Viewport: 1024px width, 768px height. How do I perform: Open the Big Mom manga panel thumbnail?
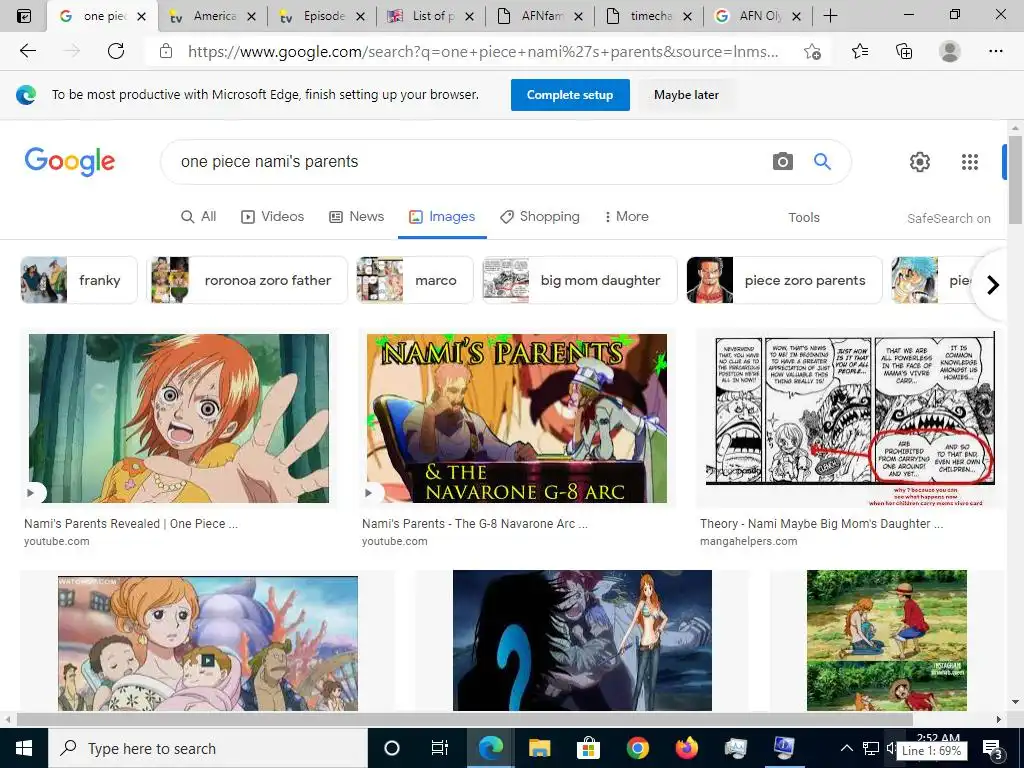pos(850,419)
